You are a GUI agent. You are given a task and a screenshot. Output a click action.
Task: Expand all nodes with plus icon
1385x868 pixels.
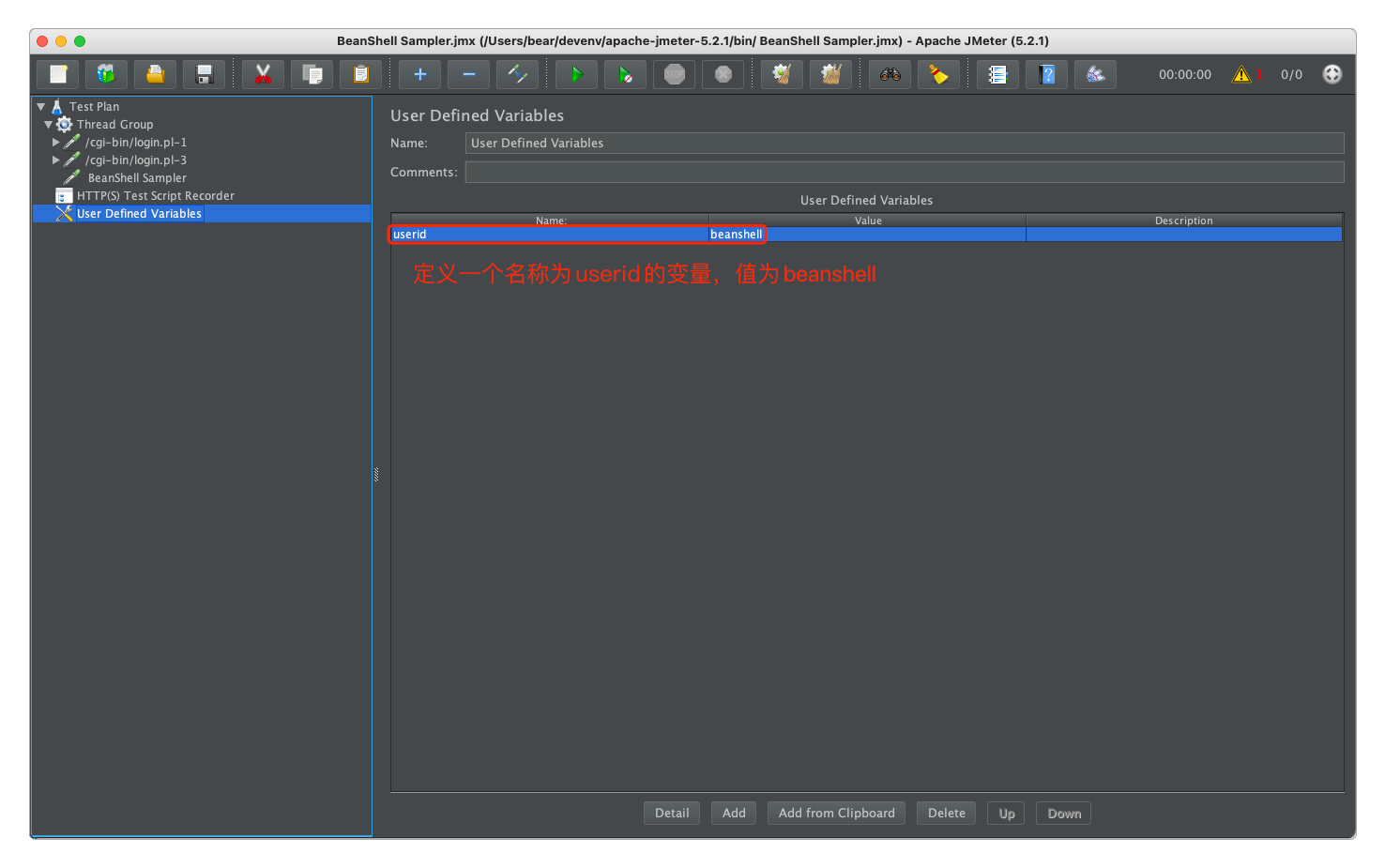(420, 74)
